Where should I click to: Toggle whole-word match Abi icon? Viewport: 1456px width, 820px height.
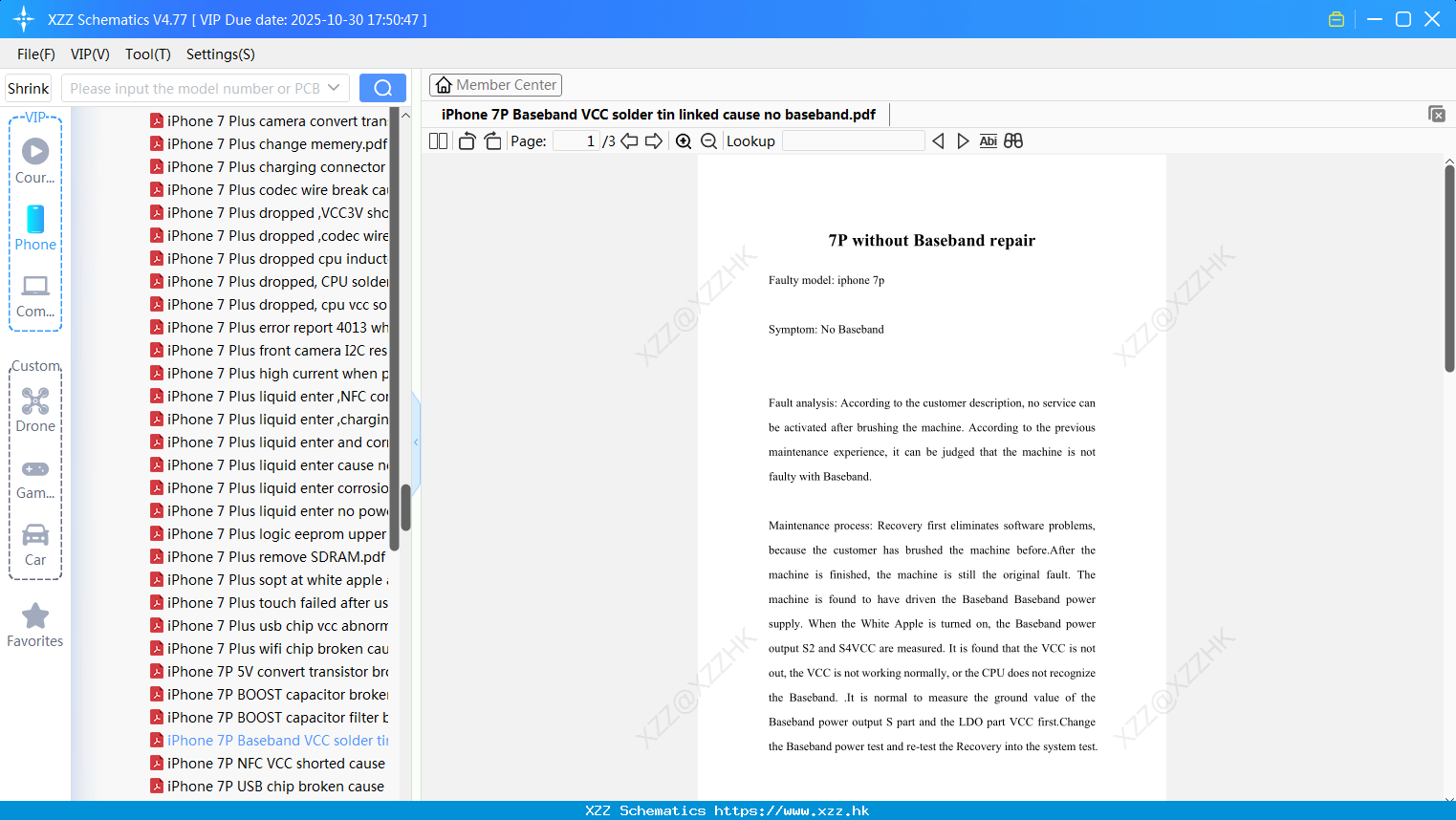[988, 141]
